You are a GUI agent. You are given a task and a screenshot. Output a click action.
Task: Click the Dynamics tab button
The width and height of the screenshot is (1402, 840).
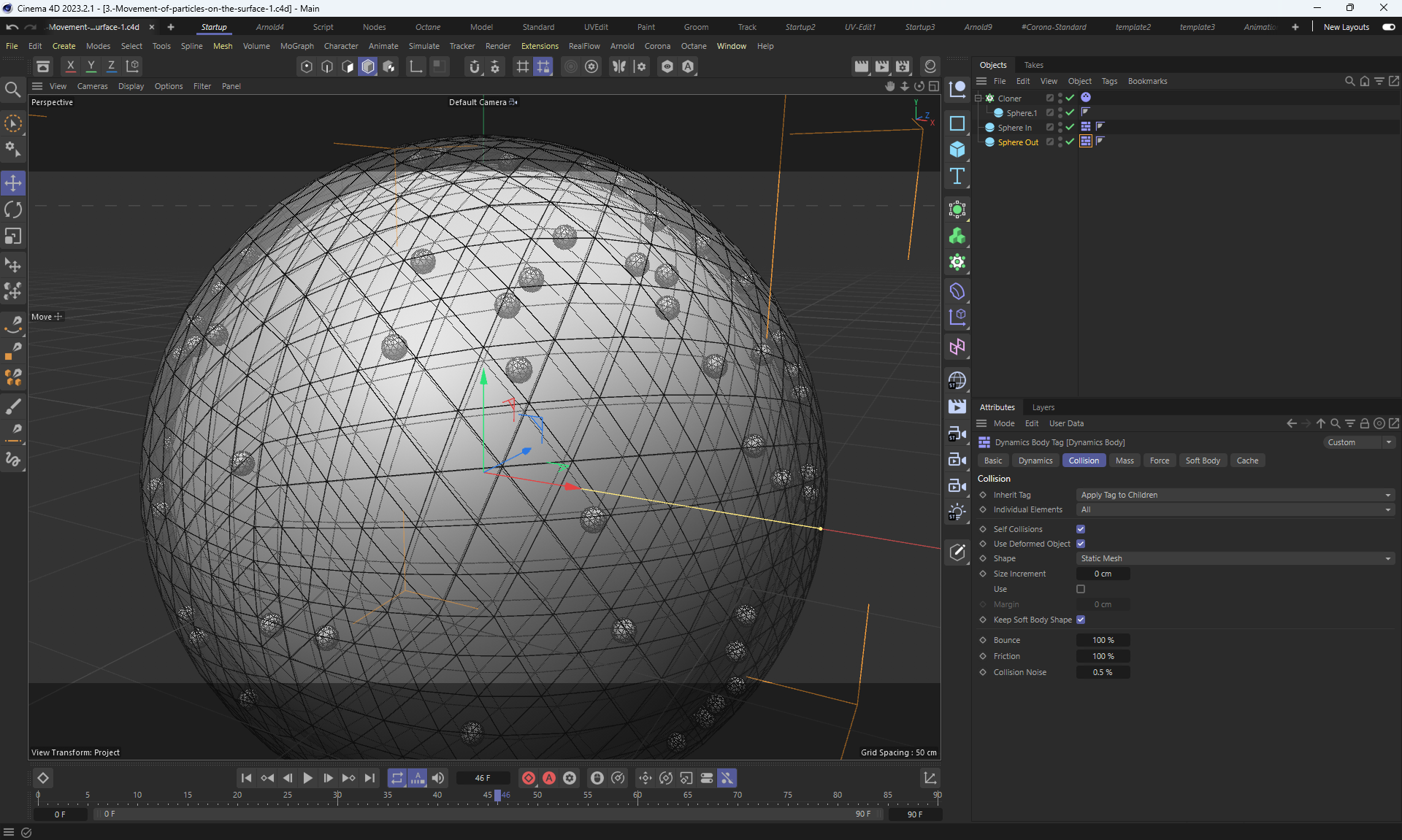click(x=1035, y=461)
